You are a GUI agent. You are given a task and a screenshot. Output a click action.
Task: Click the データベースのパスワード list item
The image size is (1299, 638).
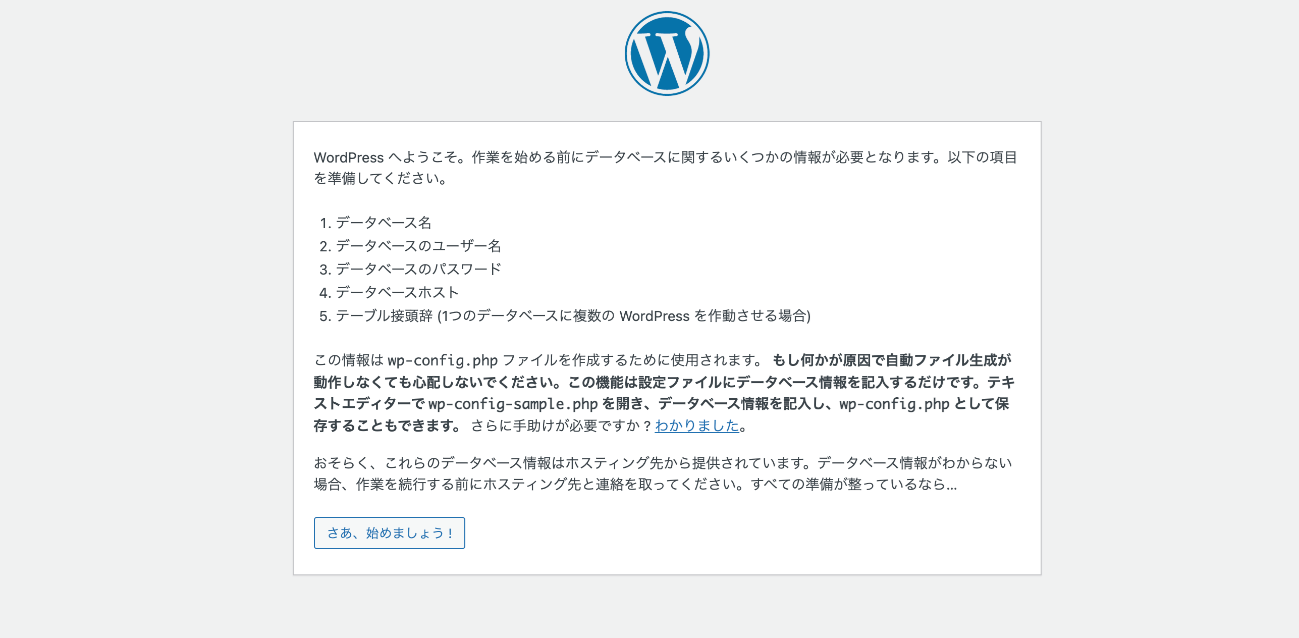coord(418,269)
